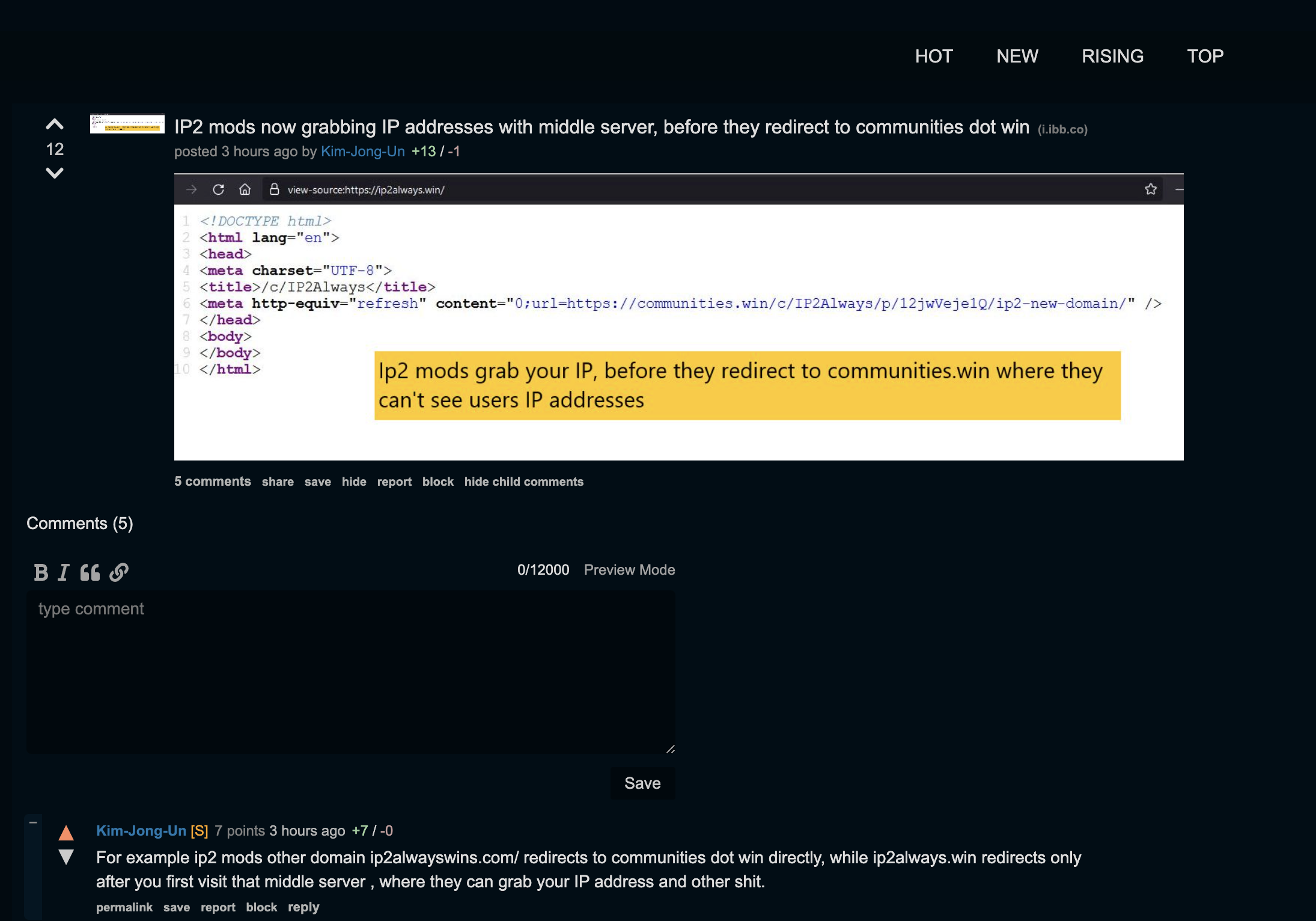The height and width of the screenshot is (921, 1316).
Task: Switch to the RISING sort tab
Action: pyautogui.click(x=1112, y=56)
